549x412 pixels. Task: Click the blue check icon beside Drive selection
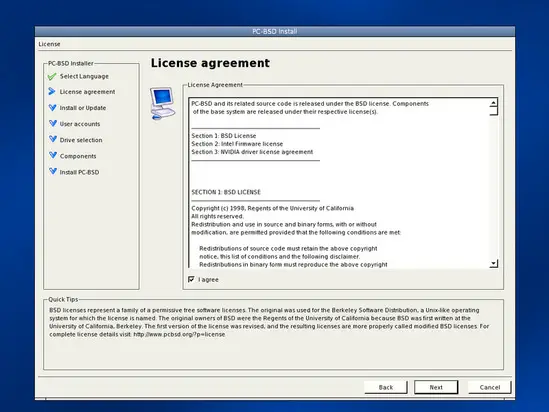tap(53, 139)
